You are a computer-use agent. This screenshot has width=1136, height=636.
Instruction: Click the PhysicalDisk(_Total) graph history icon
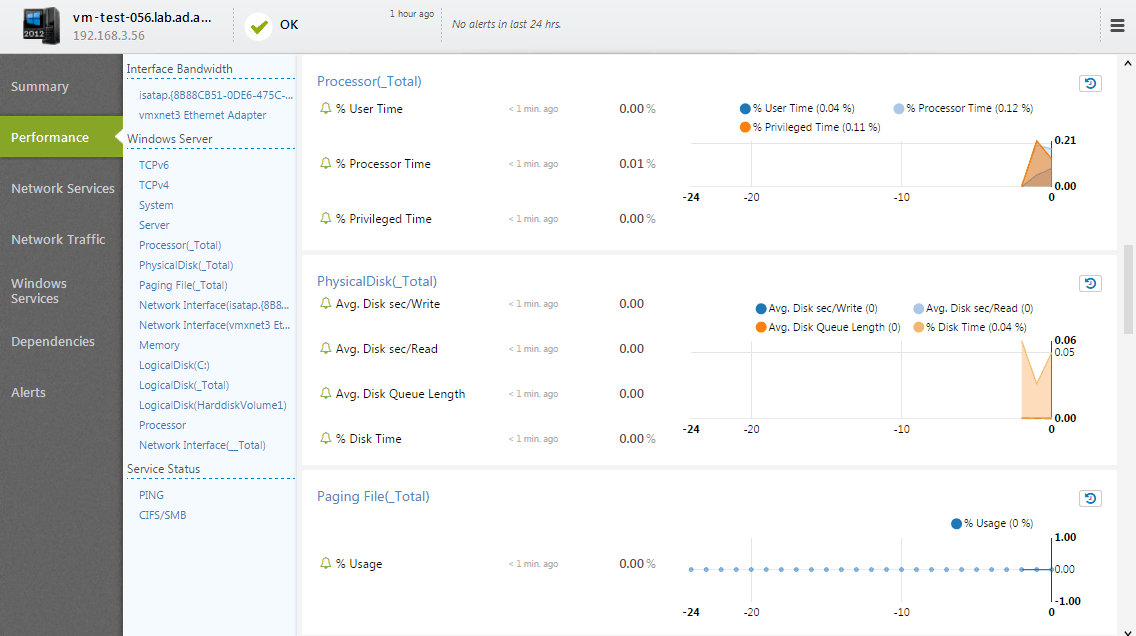(x=1090, y=283)
